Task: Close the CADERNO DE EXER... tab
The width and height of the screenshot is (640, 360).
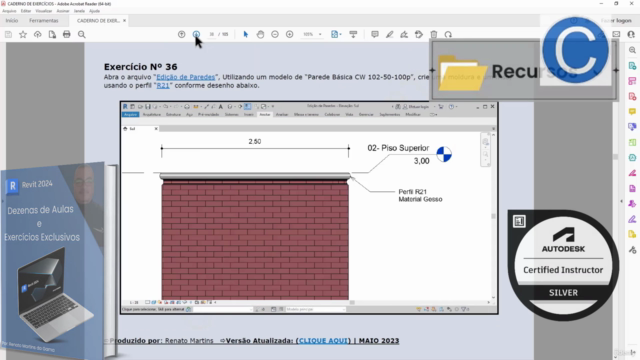Action: [124, 20]
